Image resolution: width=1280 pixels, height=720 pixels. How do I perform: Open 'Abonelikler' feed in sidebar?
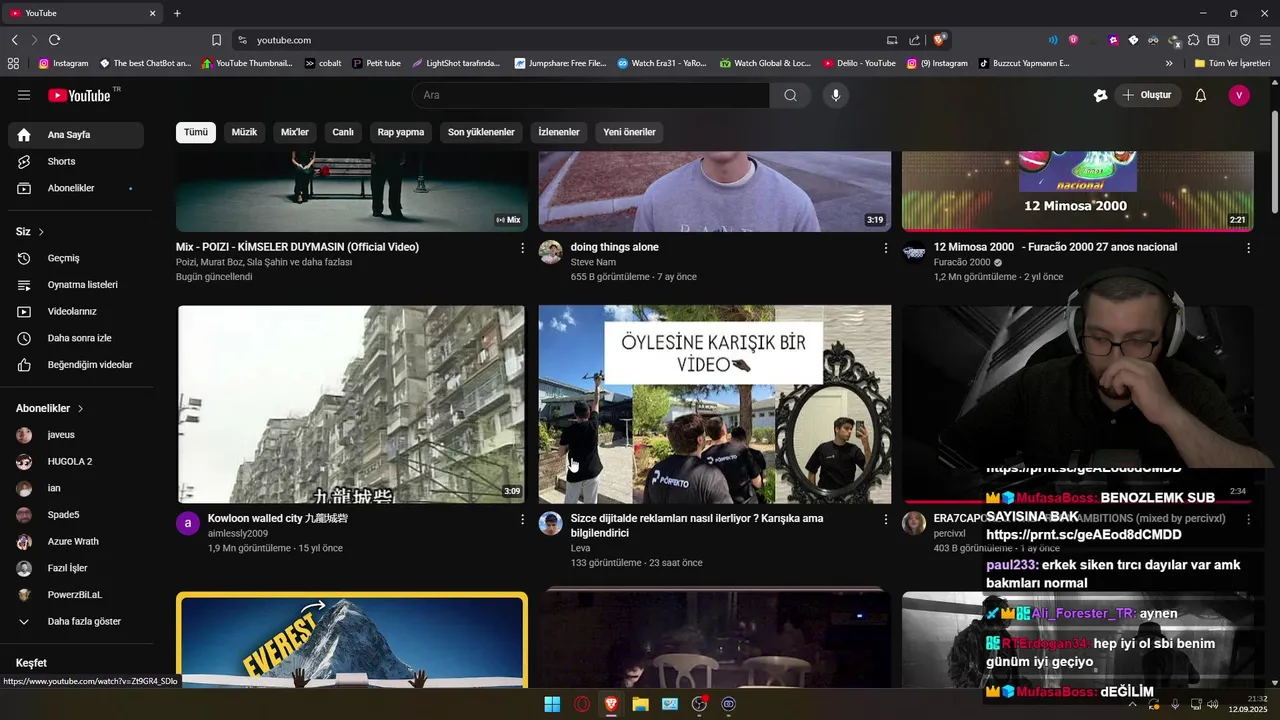click(76, 188)
